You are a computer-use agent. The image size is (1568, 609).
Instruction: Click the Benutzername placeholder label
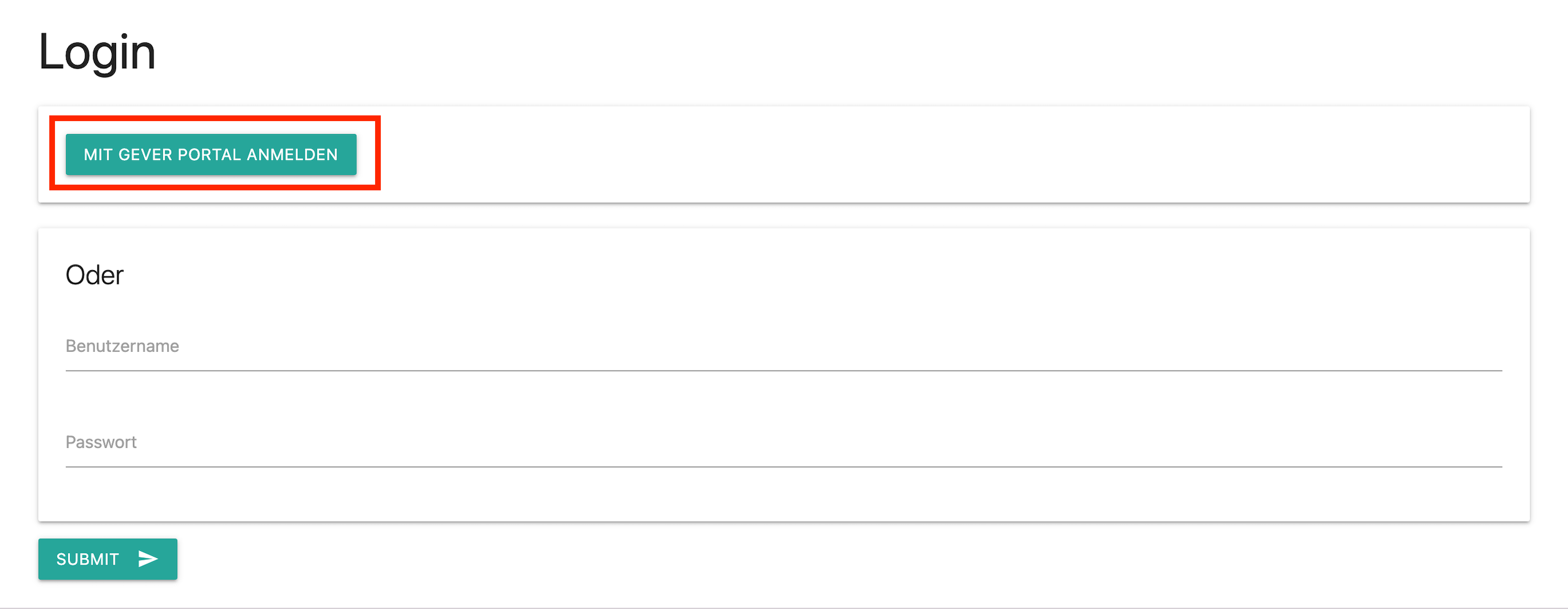pyautogui.click(x=122, y=346)
